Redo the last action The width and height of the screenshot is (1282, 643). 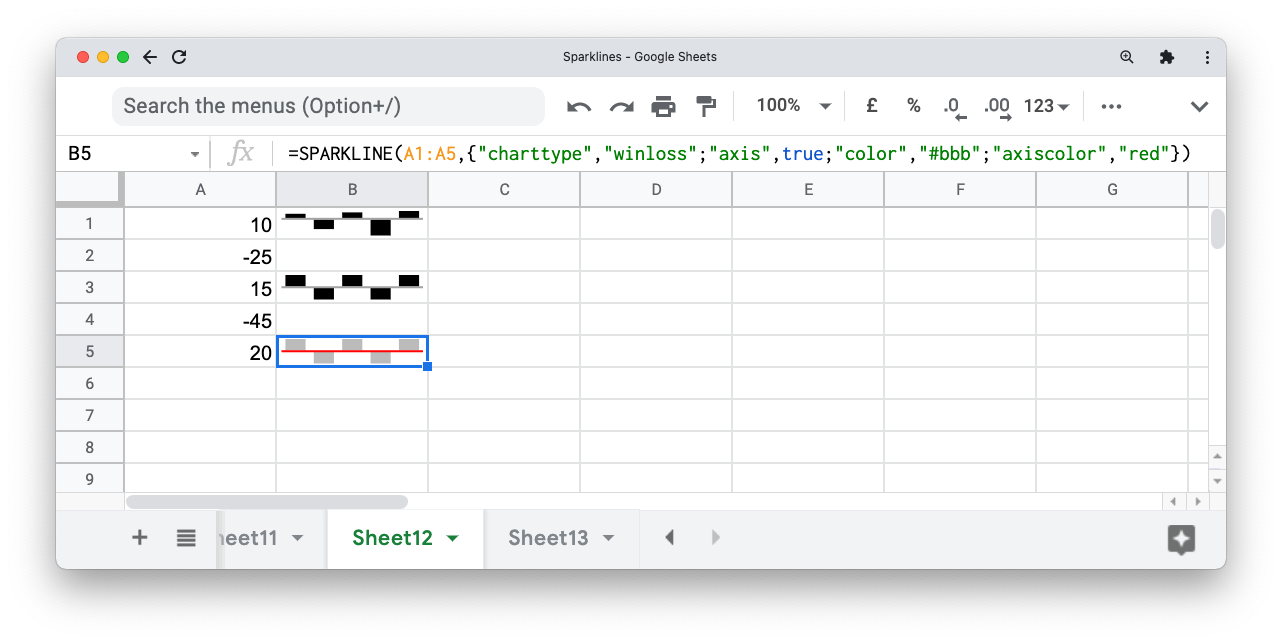(x=621, y=105)
